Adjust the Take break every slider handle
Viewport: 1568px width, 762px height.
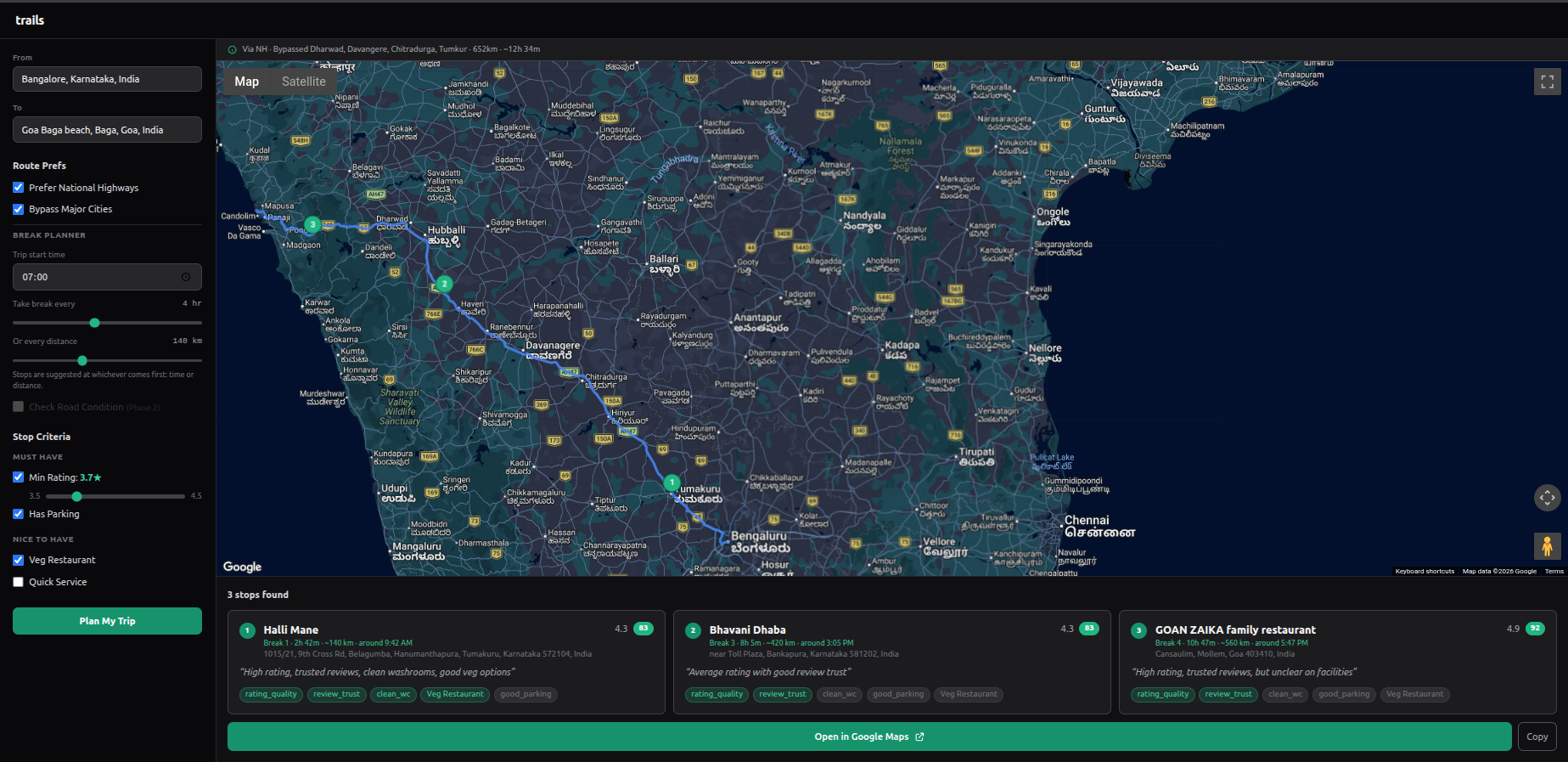pos(95,323)
